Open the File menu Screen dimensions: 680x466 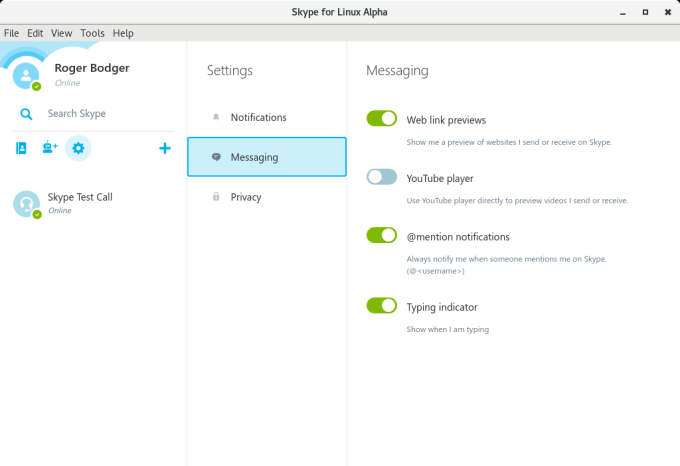pos(12,33)
